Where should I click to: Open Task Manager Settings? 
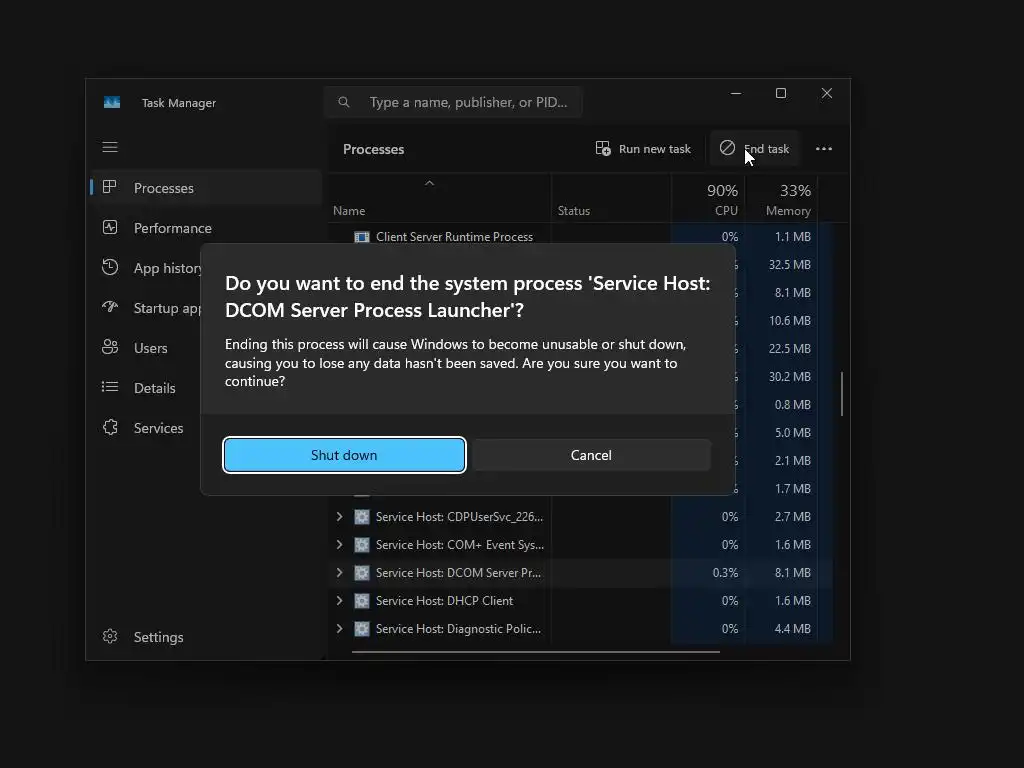(206, 637)
